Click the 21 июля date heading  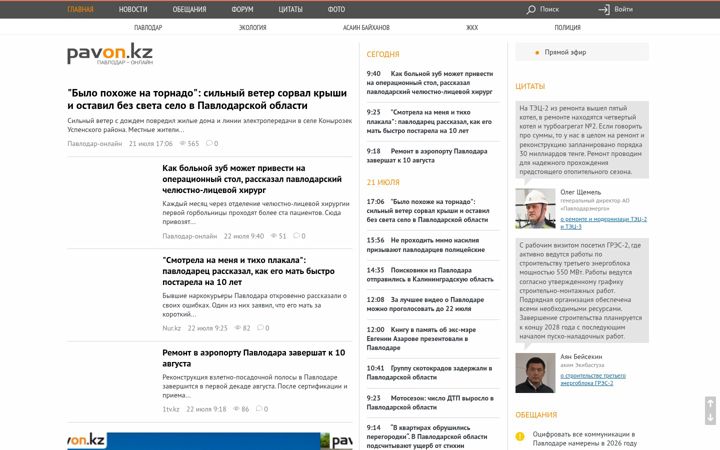click(383, 182)
